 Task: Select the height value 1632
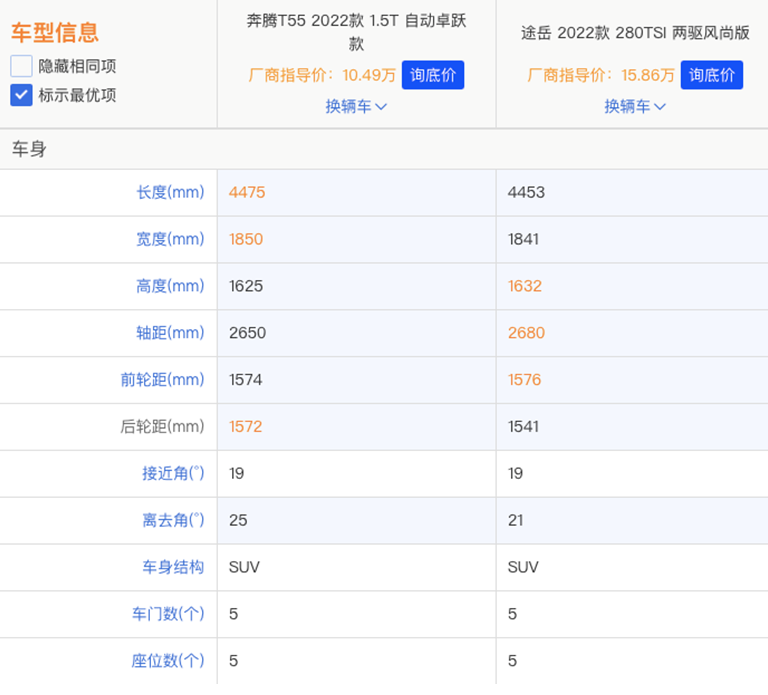(x=525, y=286)
